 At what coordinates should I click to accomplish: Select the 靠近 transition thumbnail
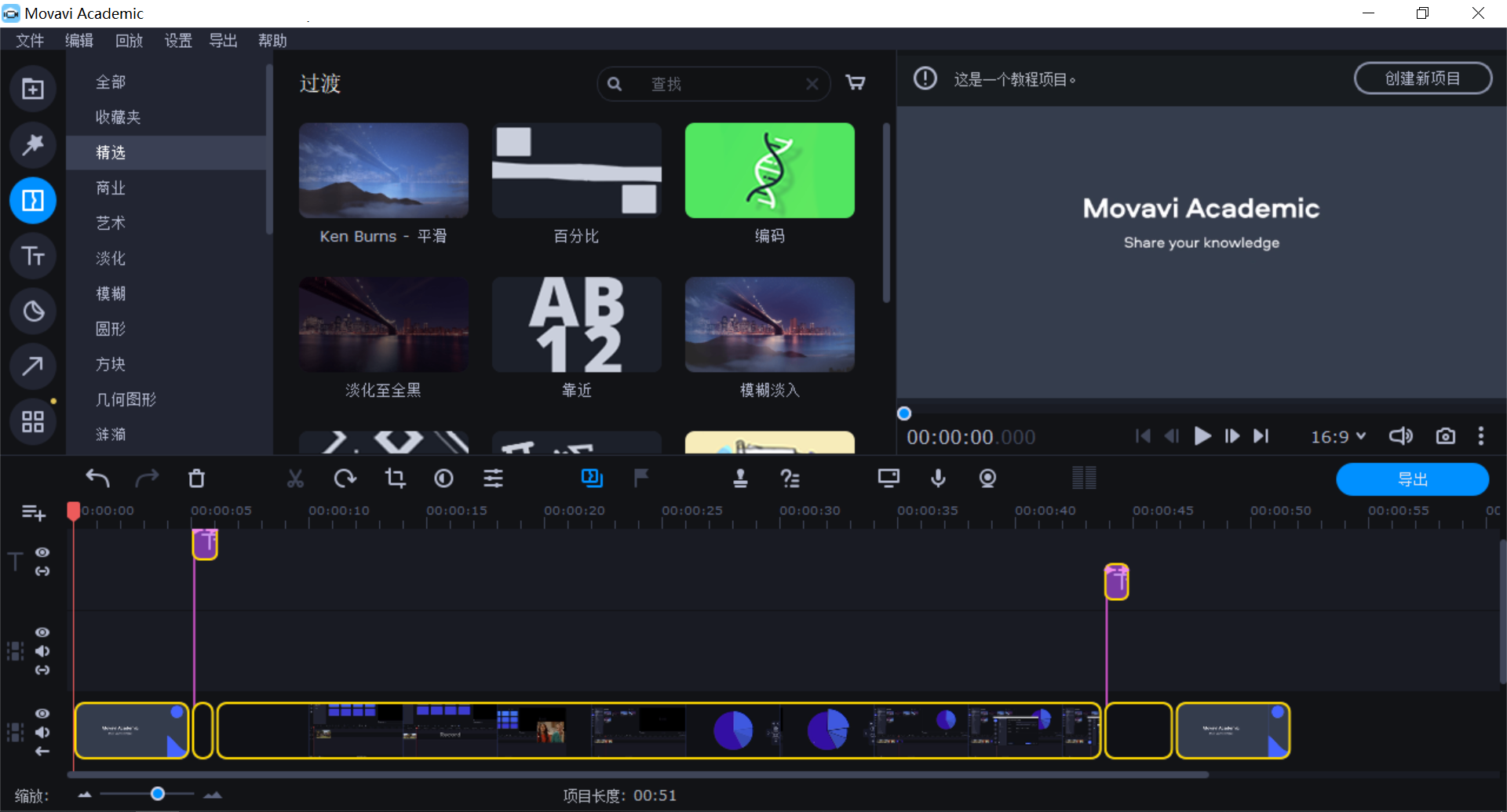[577, 324]
